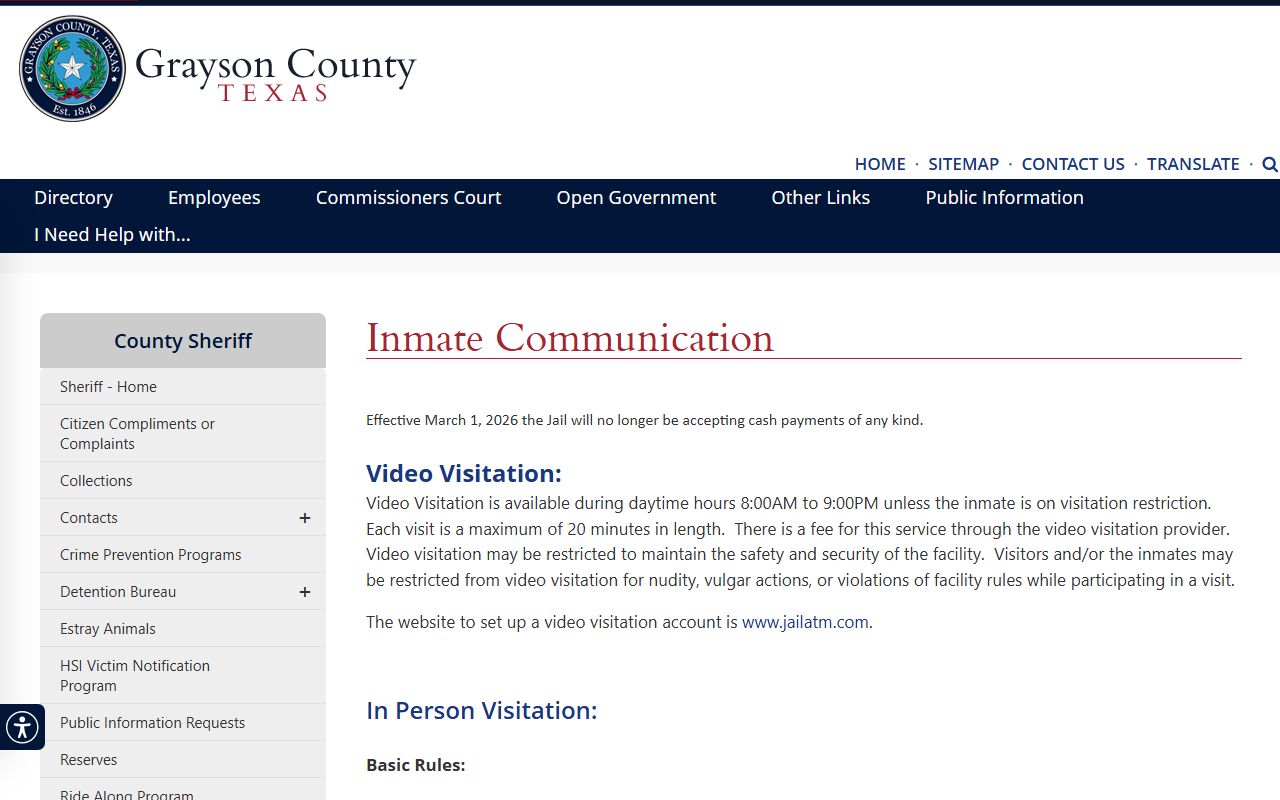Open Crime Prevention Programs page

[x=183, y=555]
